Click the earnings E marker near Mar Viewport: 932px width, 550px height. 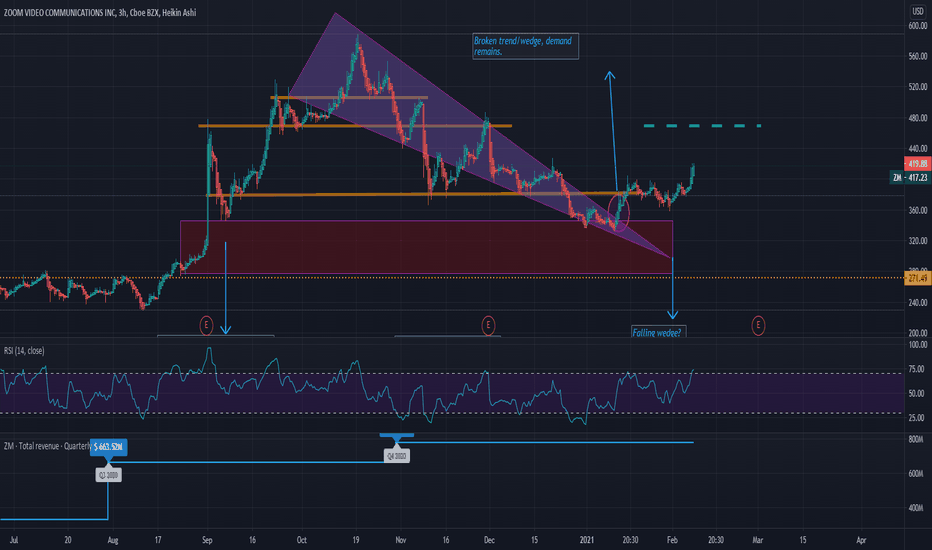click(x=758, y=325)
